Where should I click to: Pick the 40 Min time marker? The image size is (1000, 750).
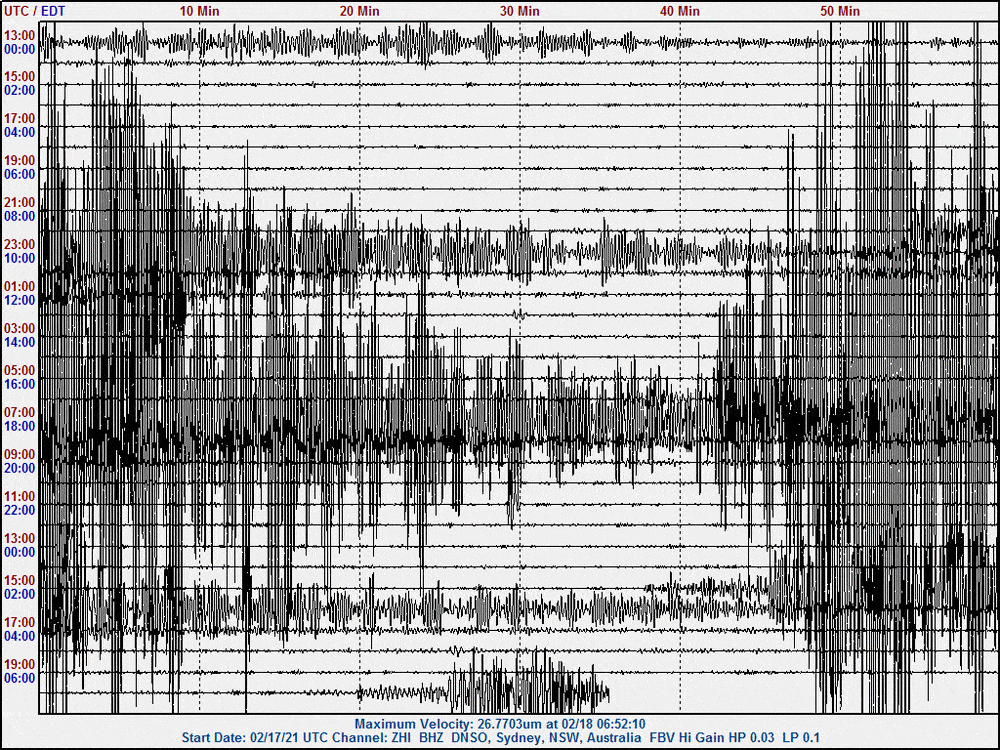(x=680, y=11)
